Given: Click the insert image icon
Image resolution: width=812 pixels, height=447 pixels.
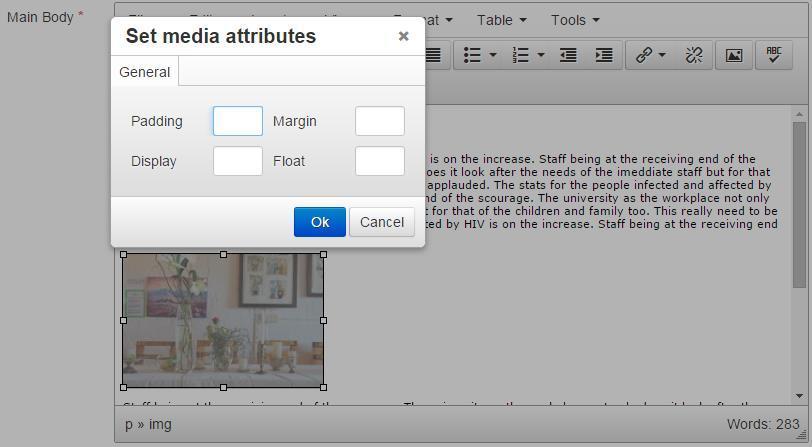Looking at the screenshot, I should pyautogui.click(x=734, y=55).
